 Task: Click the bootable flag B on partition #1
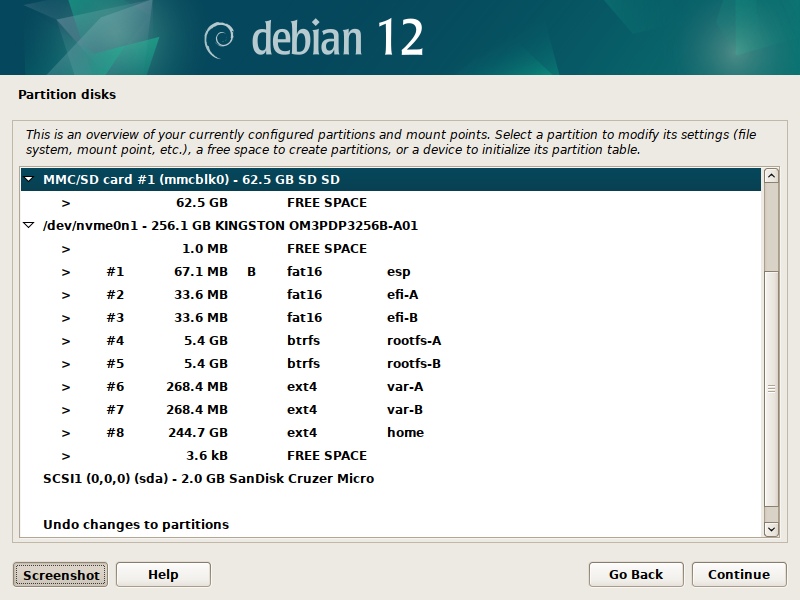coord(252,271)
